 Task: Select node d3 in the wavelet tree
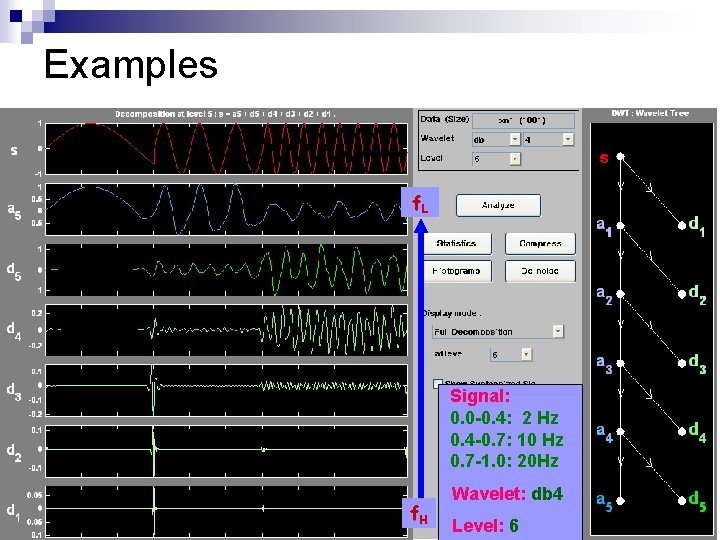[682, 363]
